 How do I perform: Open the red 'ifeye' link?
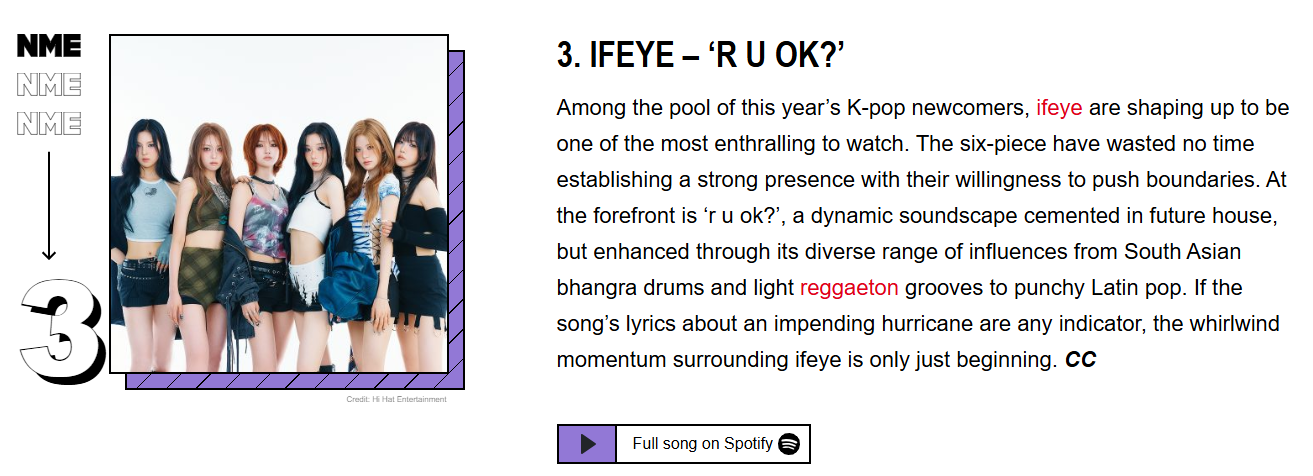tap(1059, 107)
